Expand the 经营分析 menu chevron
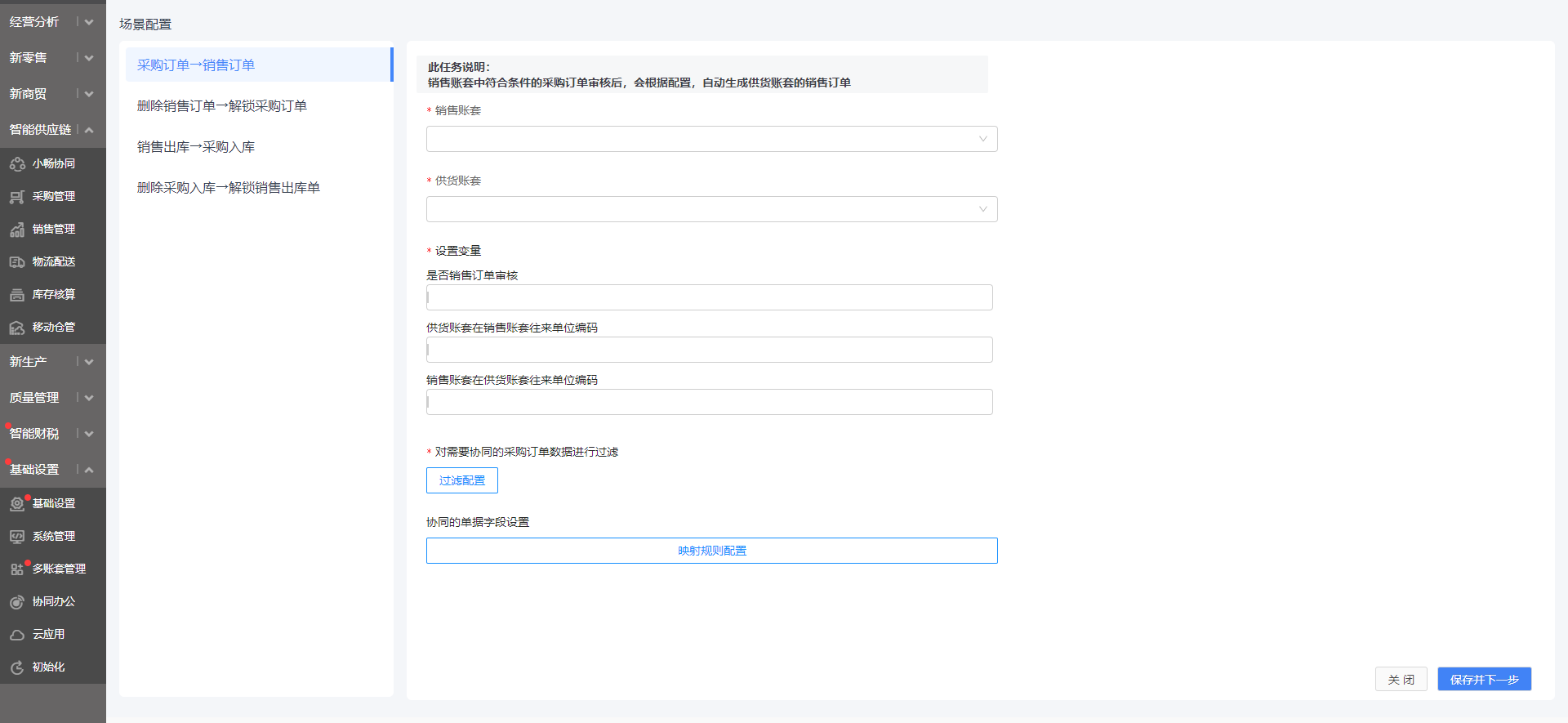 click(x=89, y=22)
